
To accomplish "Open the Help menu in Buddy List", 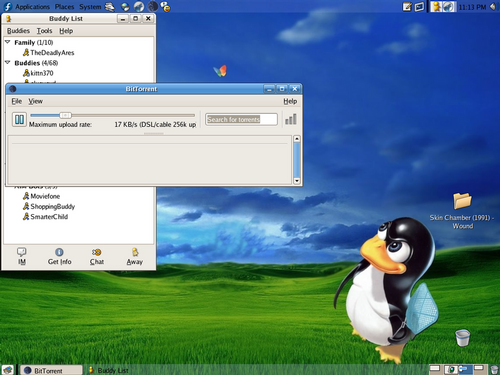I will click(x=66, y=31).
